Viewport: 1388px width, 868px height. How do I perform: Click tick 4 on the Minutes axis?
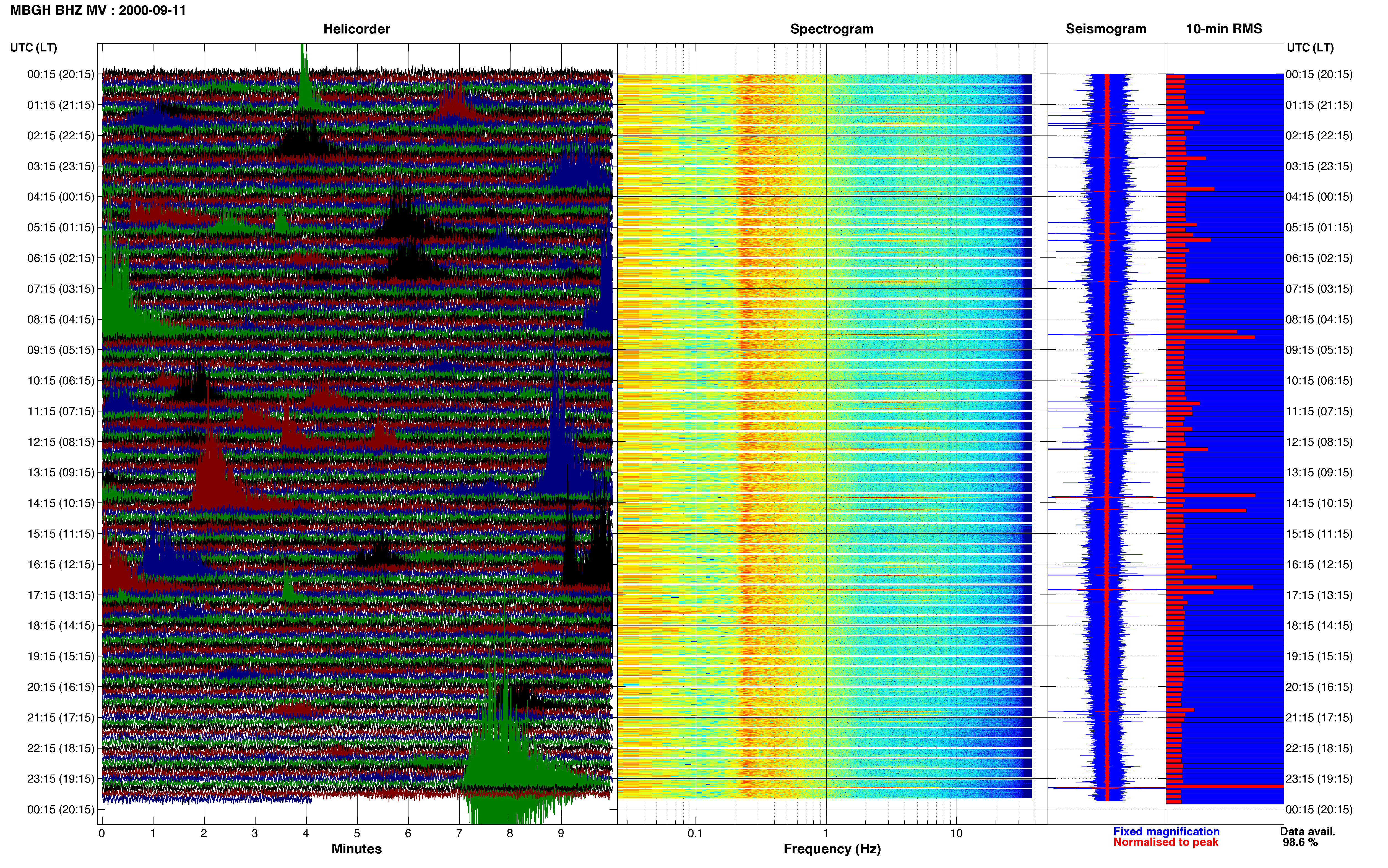[x=306, y=833]
